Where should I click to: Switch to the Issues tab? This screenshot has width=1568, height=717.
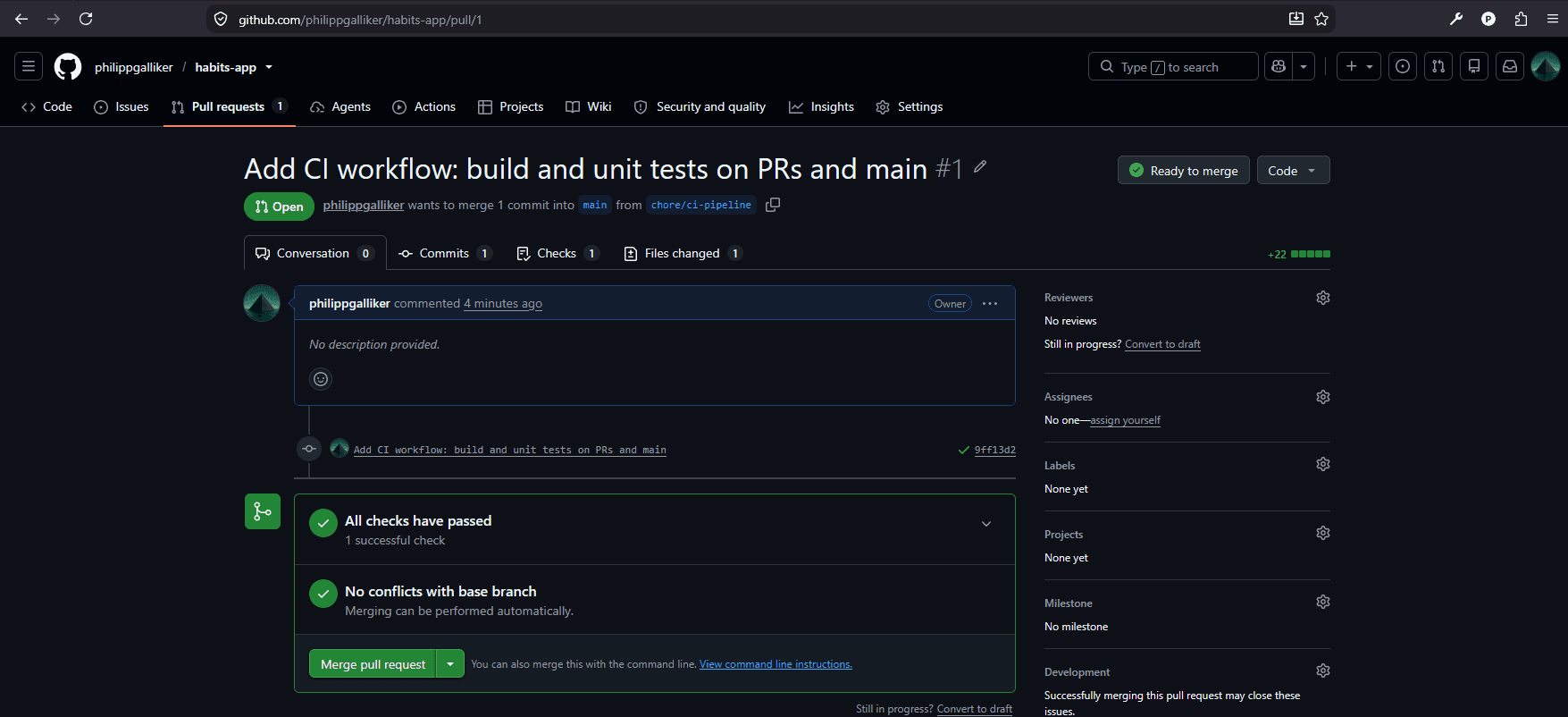coord(122,106)
